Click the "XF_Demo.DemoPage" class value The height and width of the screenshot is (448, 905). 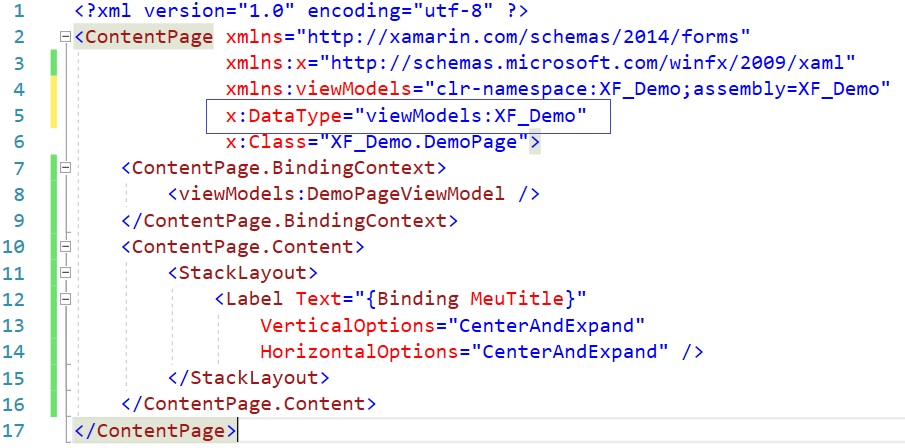(x=424, y=142)
